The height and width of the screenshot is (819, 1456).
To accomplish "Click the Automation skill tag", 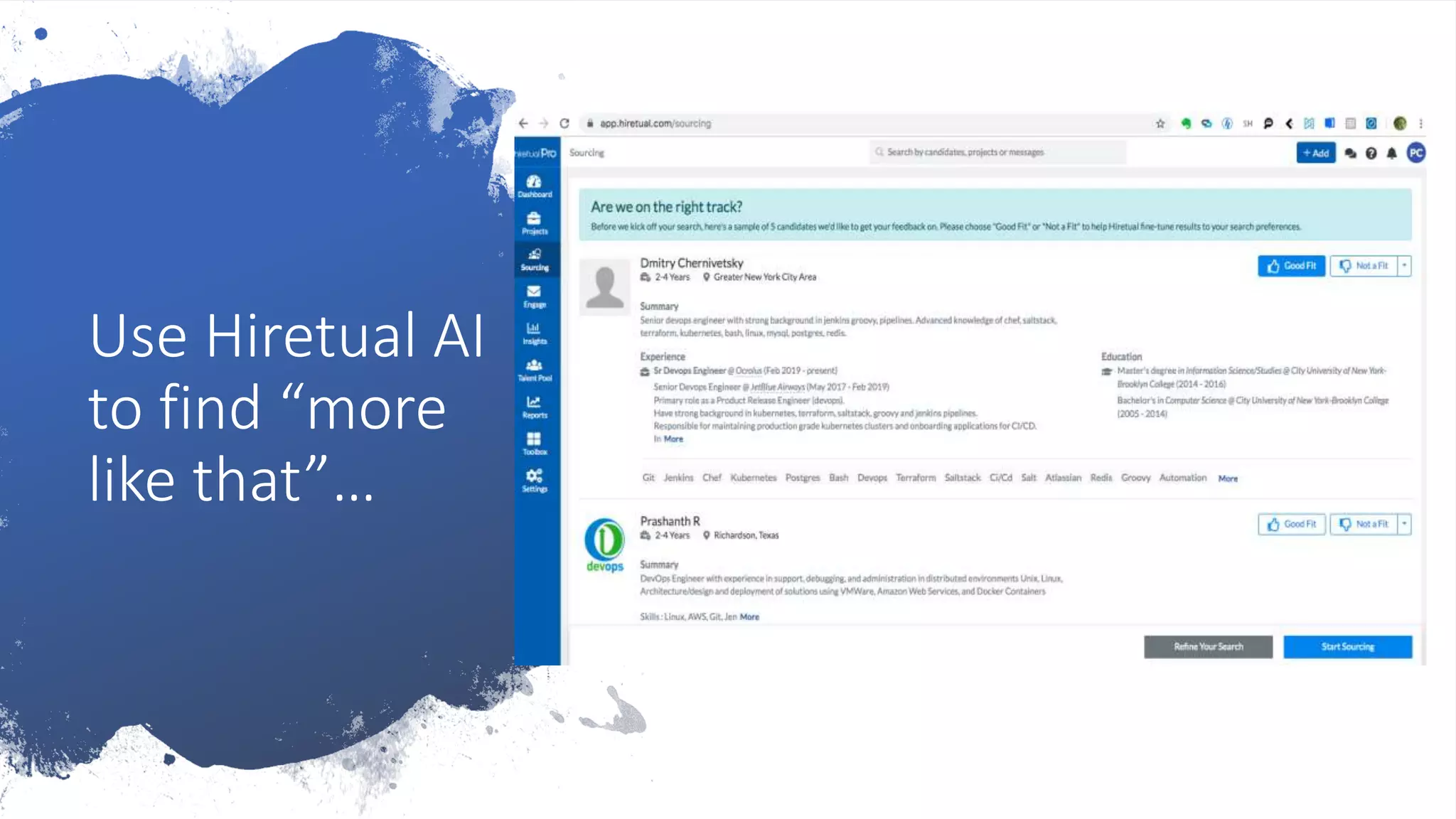I will tap(1183, 478).
